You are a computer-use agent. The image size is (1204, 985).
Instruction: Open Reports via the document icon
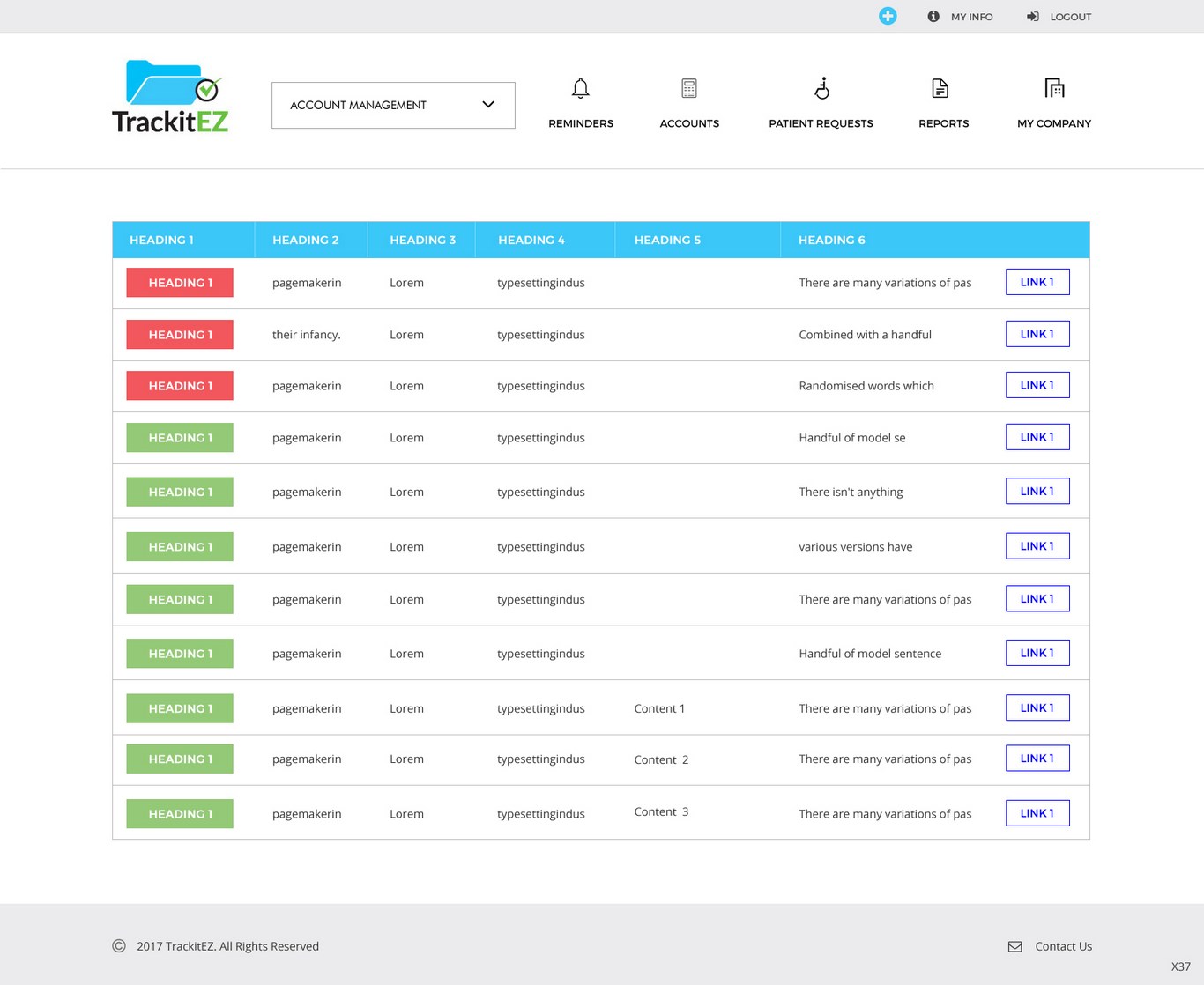click(x=940, y=88)
